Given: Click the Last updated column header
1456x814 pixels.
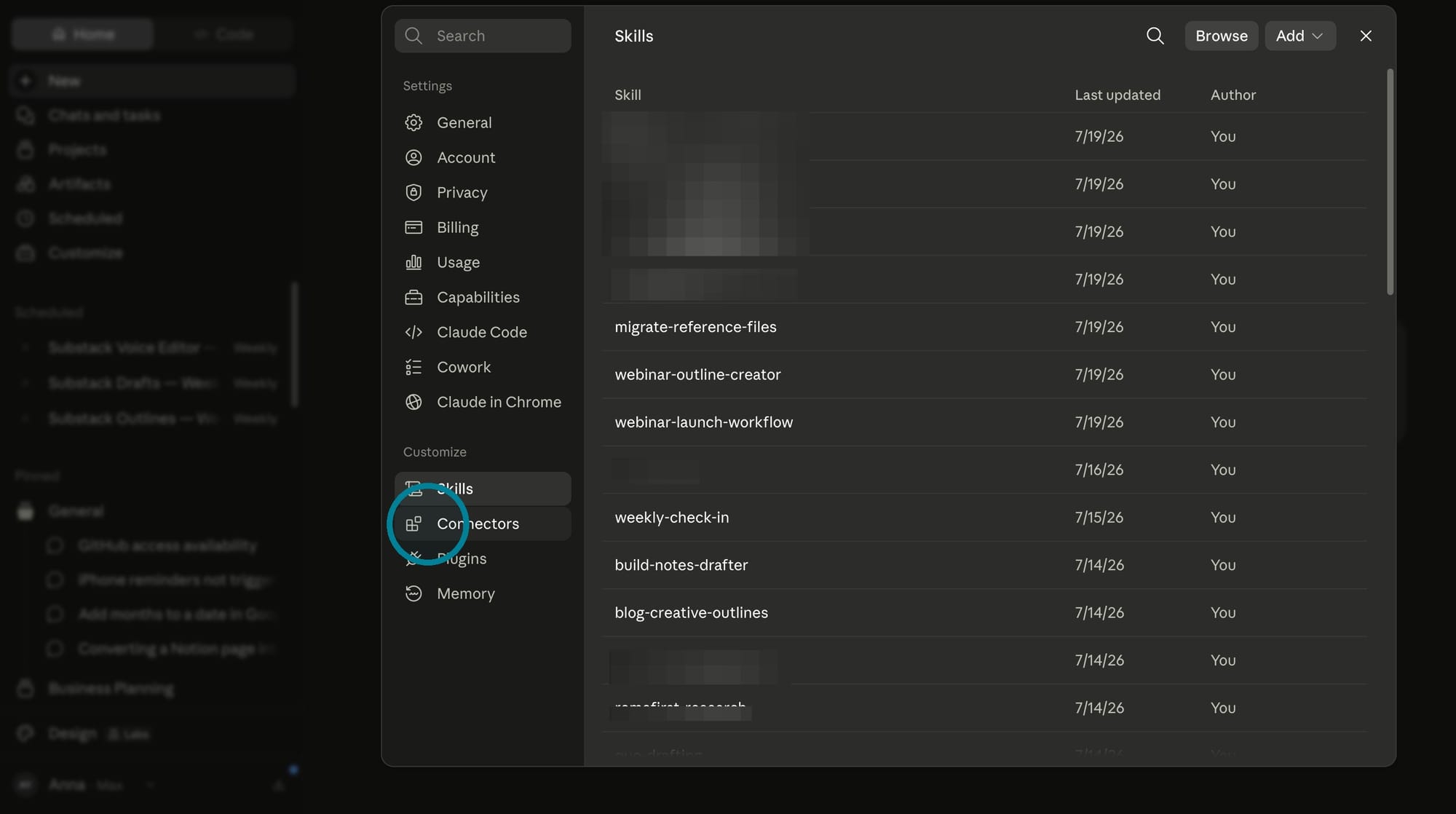Looking at the screenshot, I should (x=1117, y=95).
